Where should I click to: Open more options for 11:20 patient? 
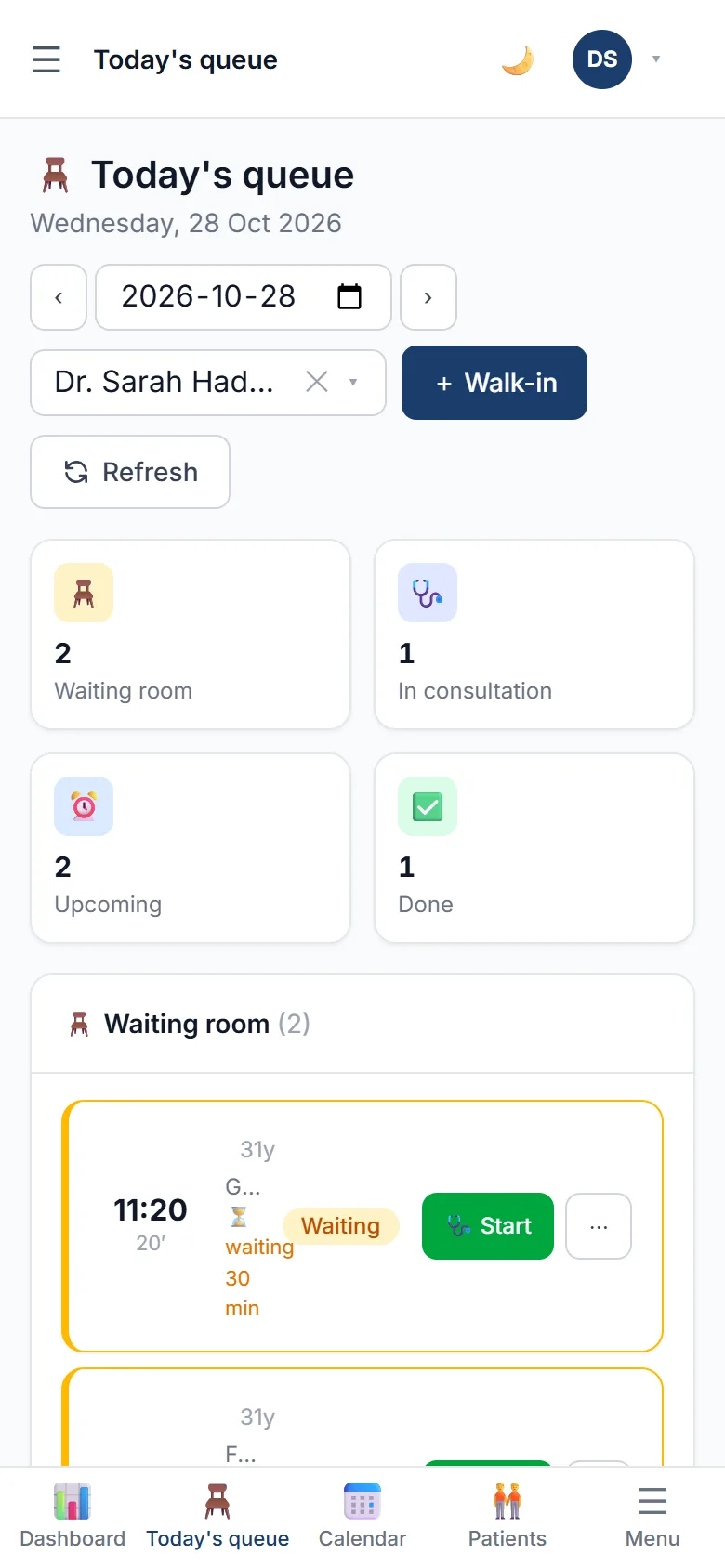tap(599, 1226)
